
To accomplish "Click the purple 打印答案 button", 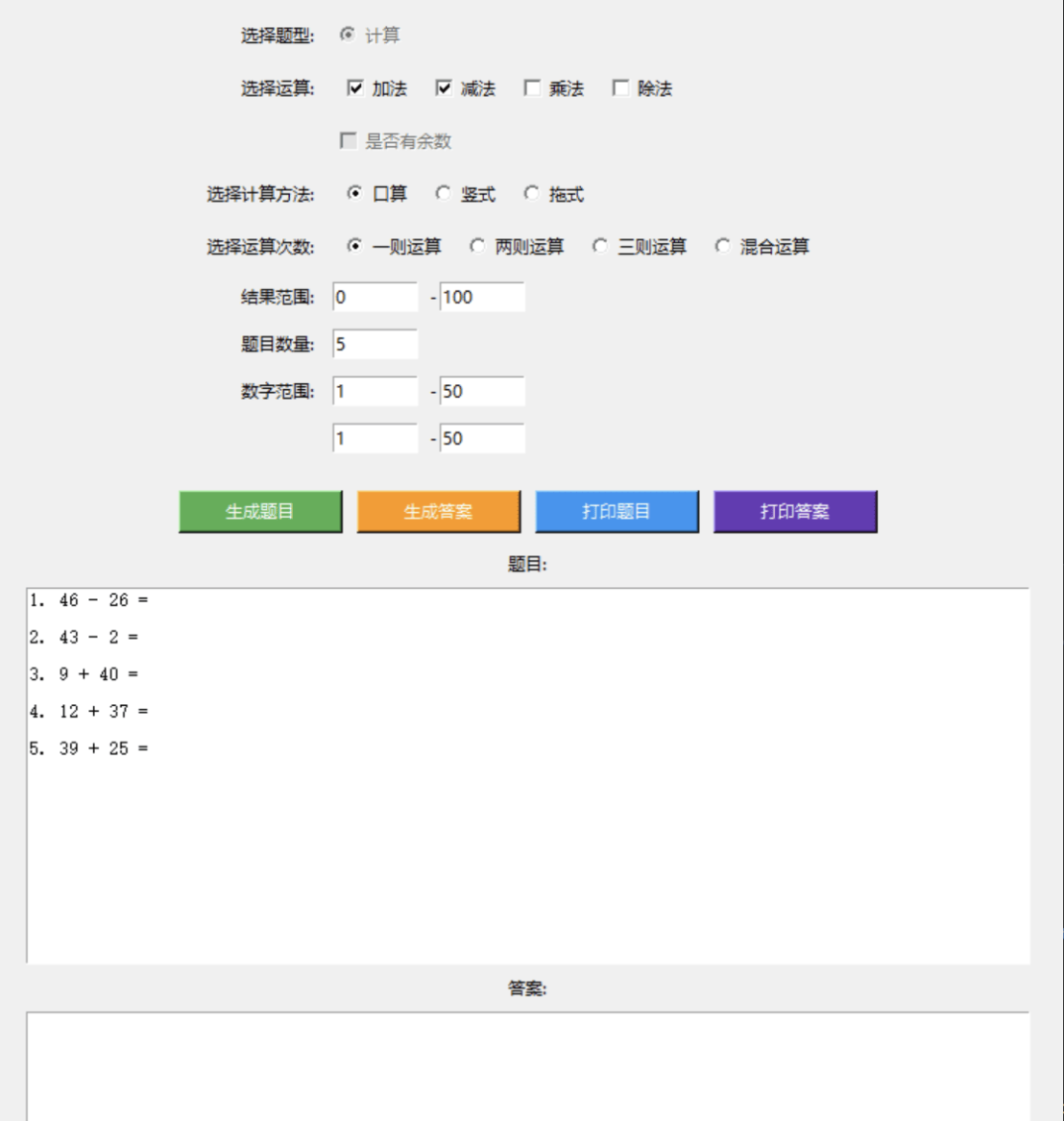I will 794,512.
